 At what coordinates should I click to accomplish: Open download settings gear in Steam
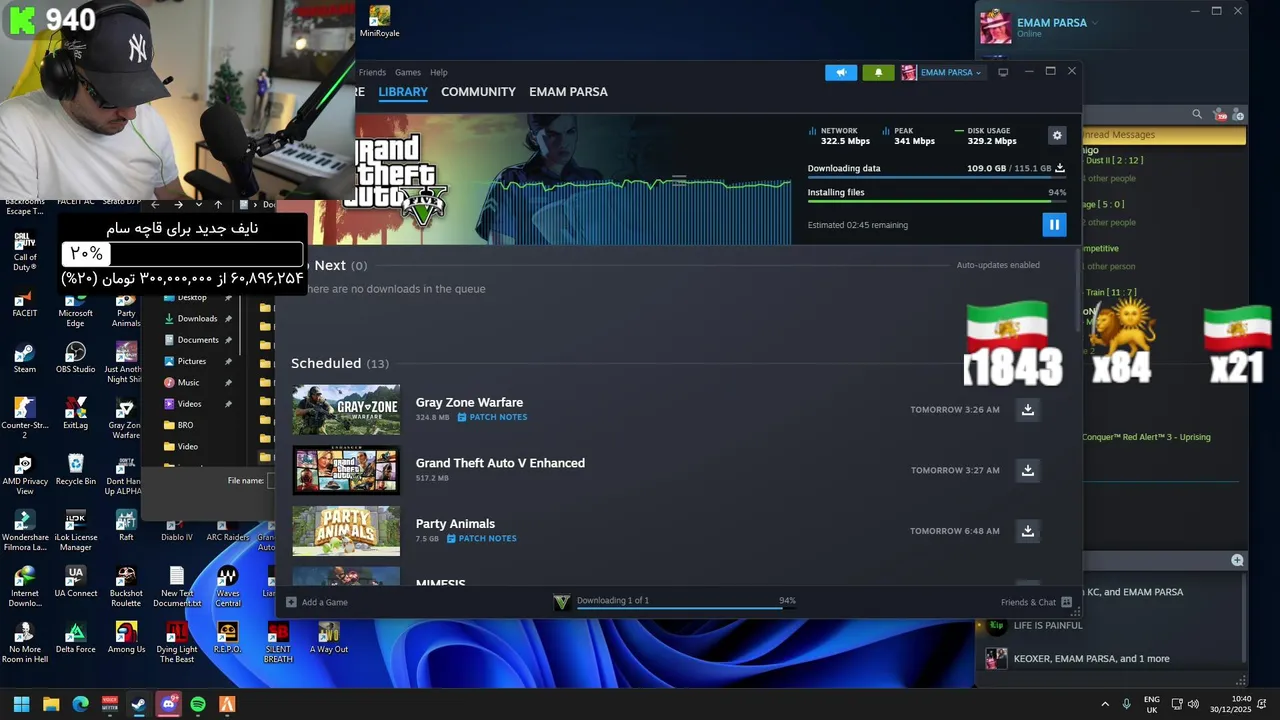(1057, 135)
